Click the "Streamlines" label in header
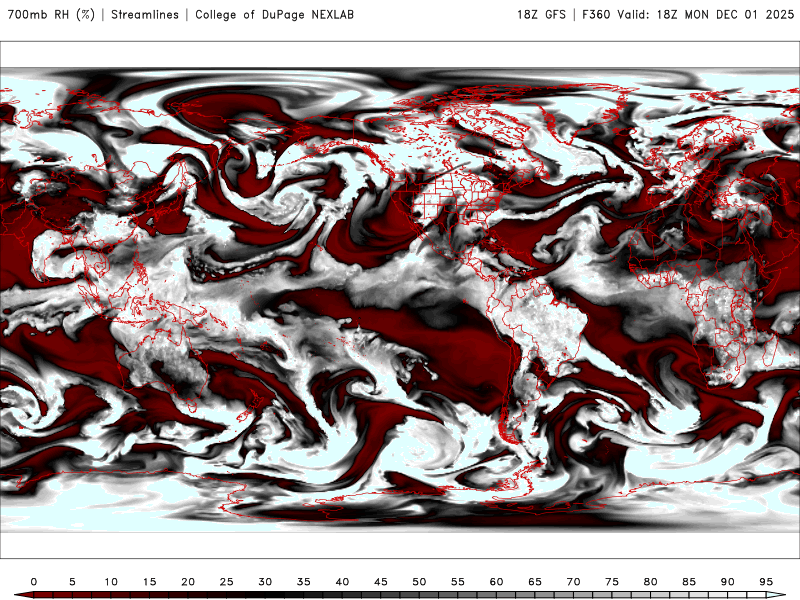Viewport: 800px width, 600px height. tap(145, 14)
